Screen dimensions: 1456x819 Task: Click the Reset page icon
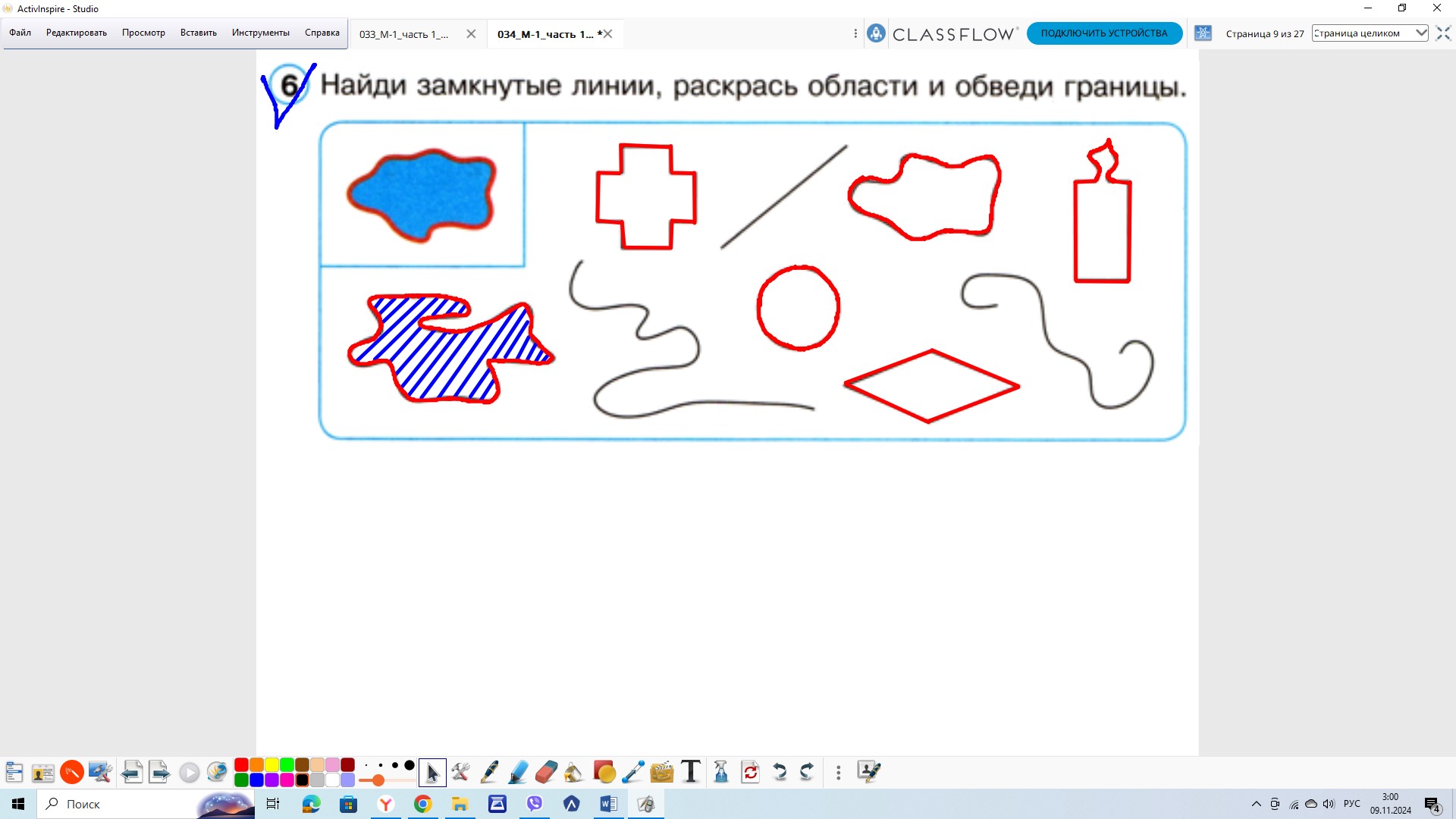[x=751, y=772]
